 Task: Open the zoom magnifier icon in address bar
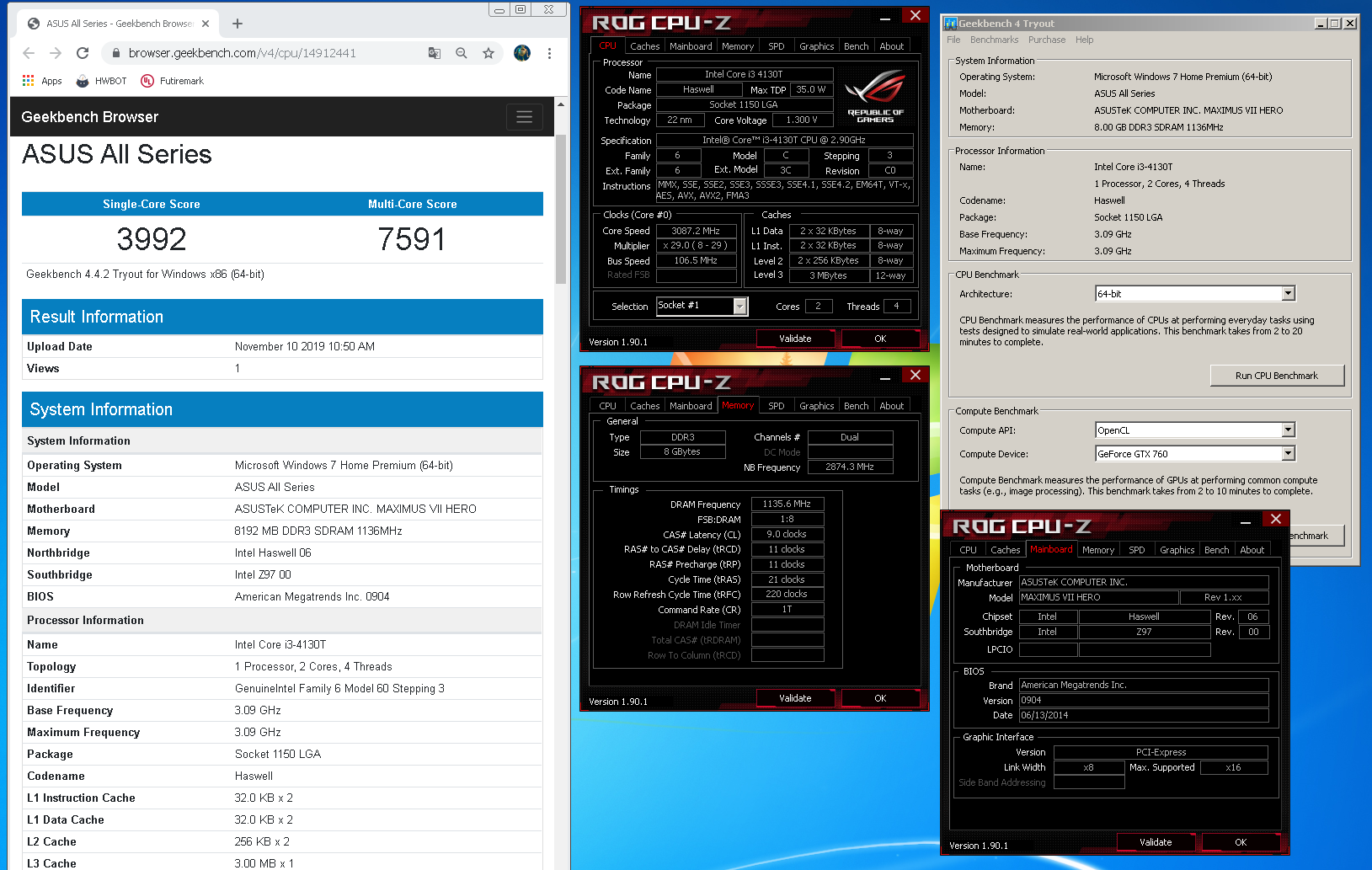[x=462, y=53]
